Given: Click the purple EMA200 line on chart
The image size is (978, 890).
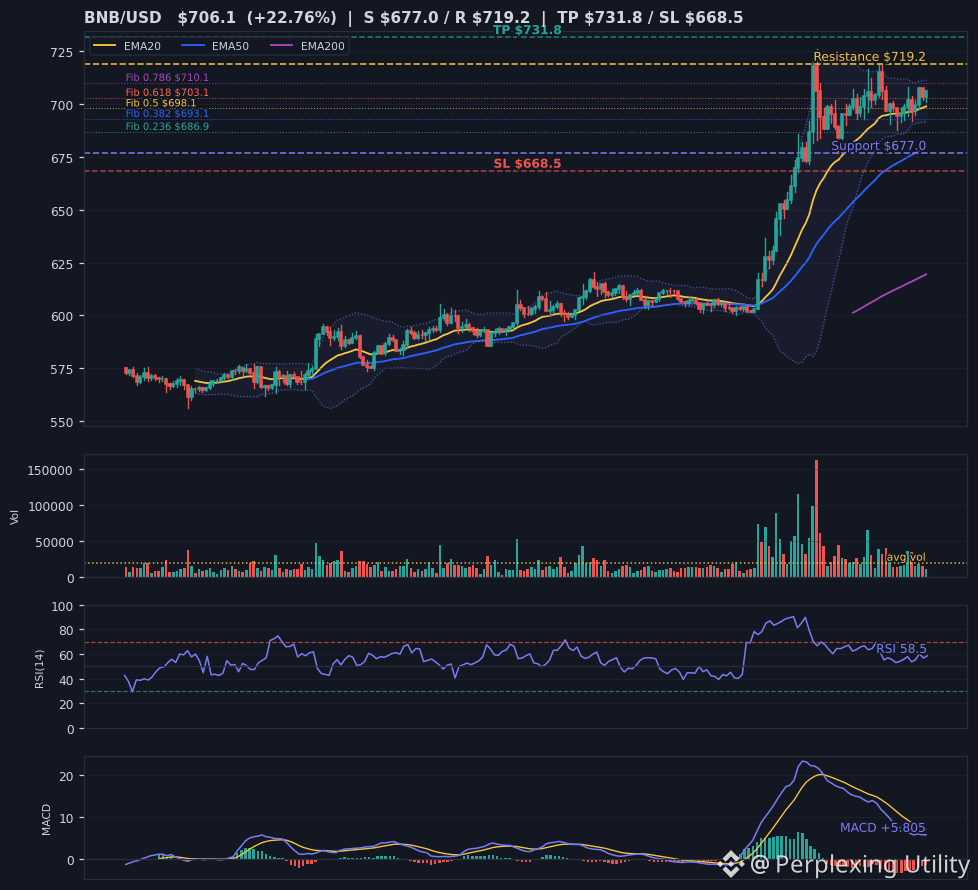Looking at the screenshot, I should point(889,293).
